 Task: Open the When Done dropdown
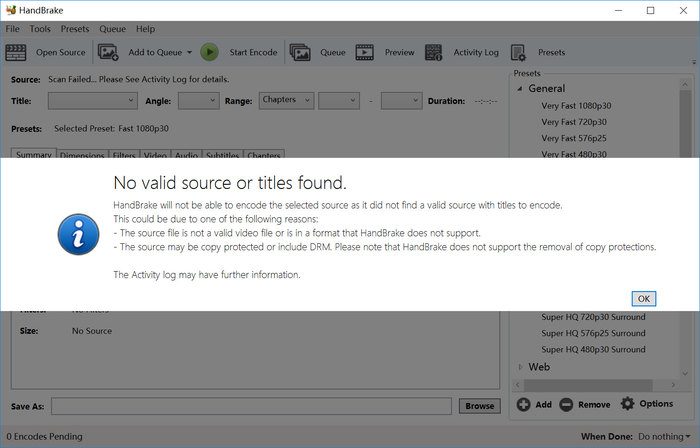click(x=664, y=436)
